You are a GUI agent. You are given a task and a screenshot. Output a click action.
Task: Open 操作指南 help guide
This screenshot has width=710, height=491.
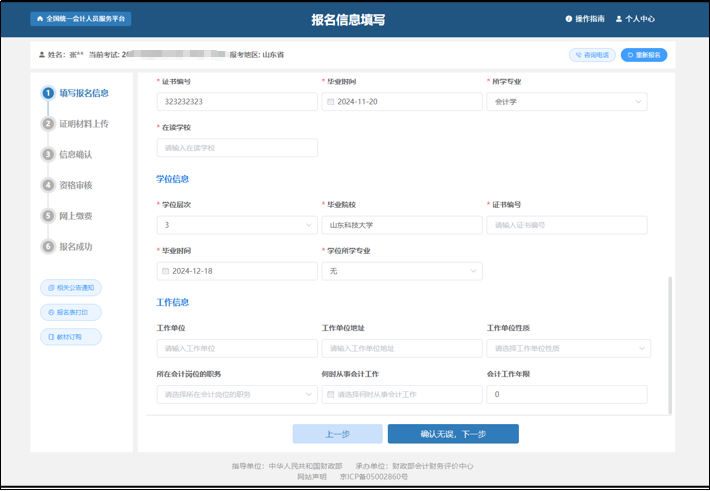pos(585,19)
